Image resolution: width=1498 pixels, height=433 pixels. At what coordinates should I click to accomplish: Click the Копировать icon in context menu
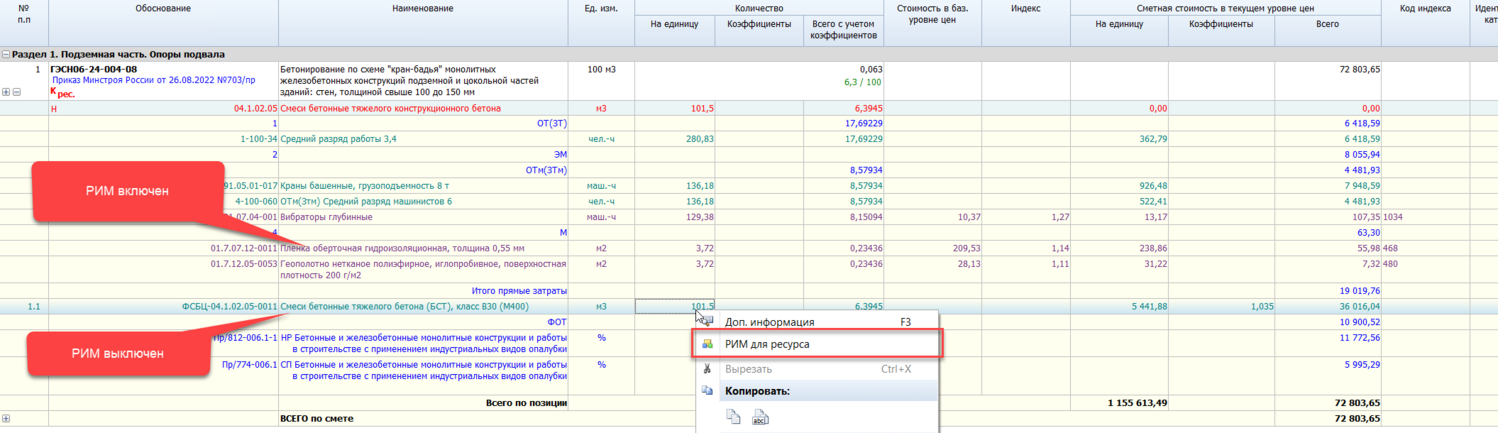[708, 391]
